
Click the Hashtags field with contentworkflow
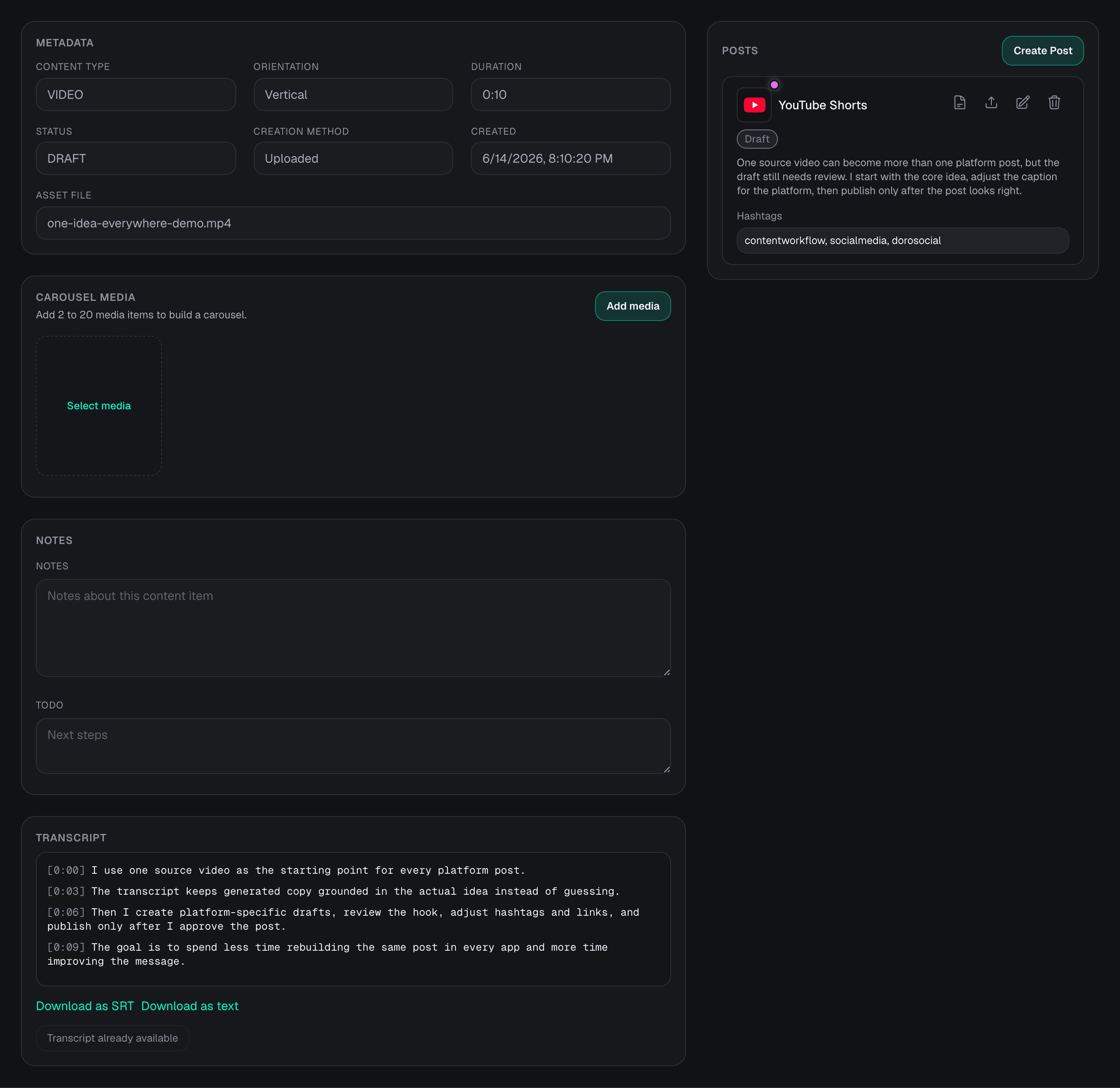click(902, 241)
